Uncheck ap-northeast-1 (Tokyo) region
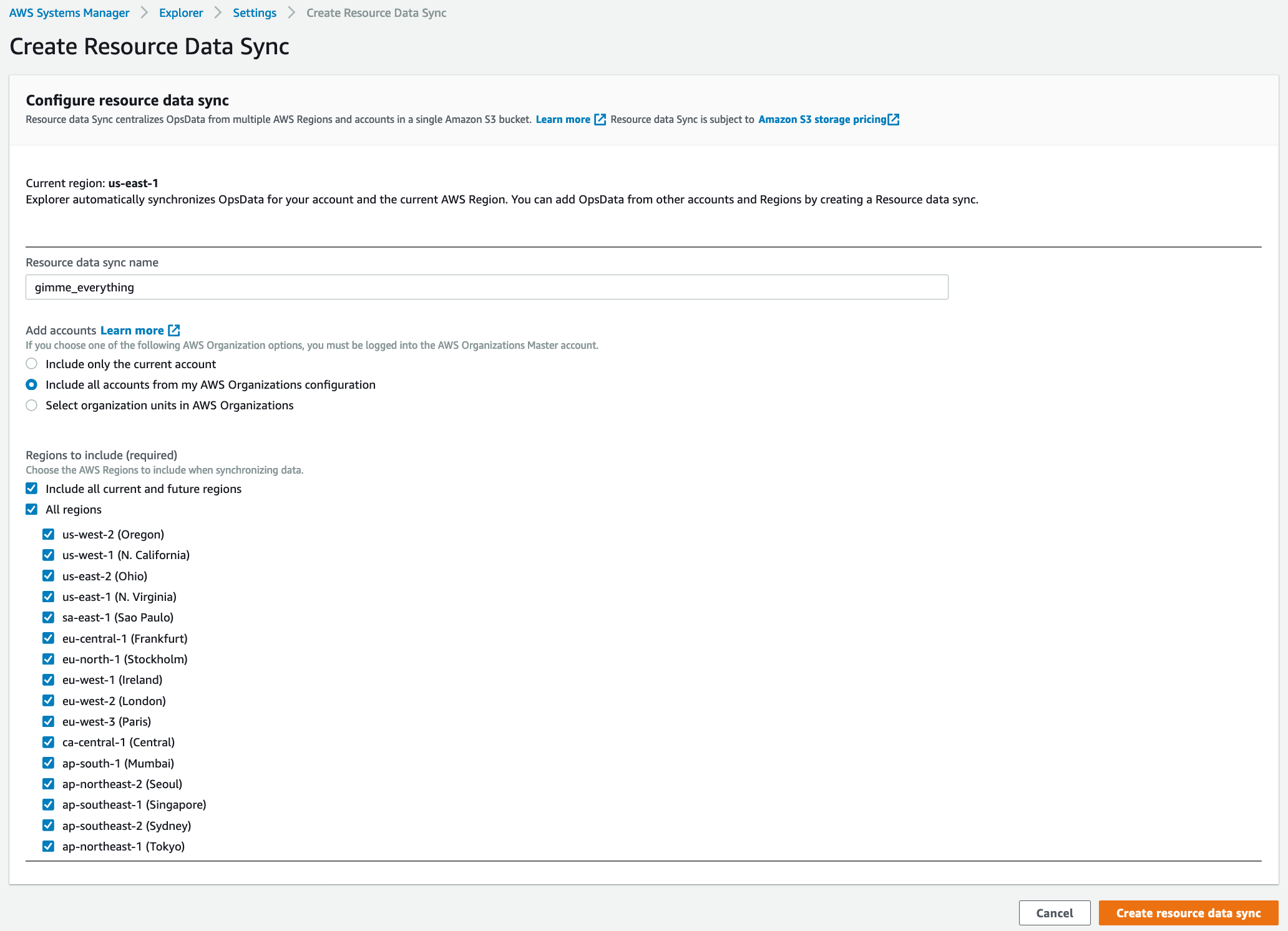Screen dimensions: 1288x931 pos(48,846)
